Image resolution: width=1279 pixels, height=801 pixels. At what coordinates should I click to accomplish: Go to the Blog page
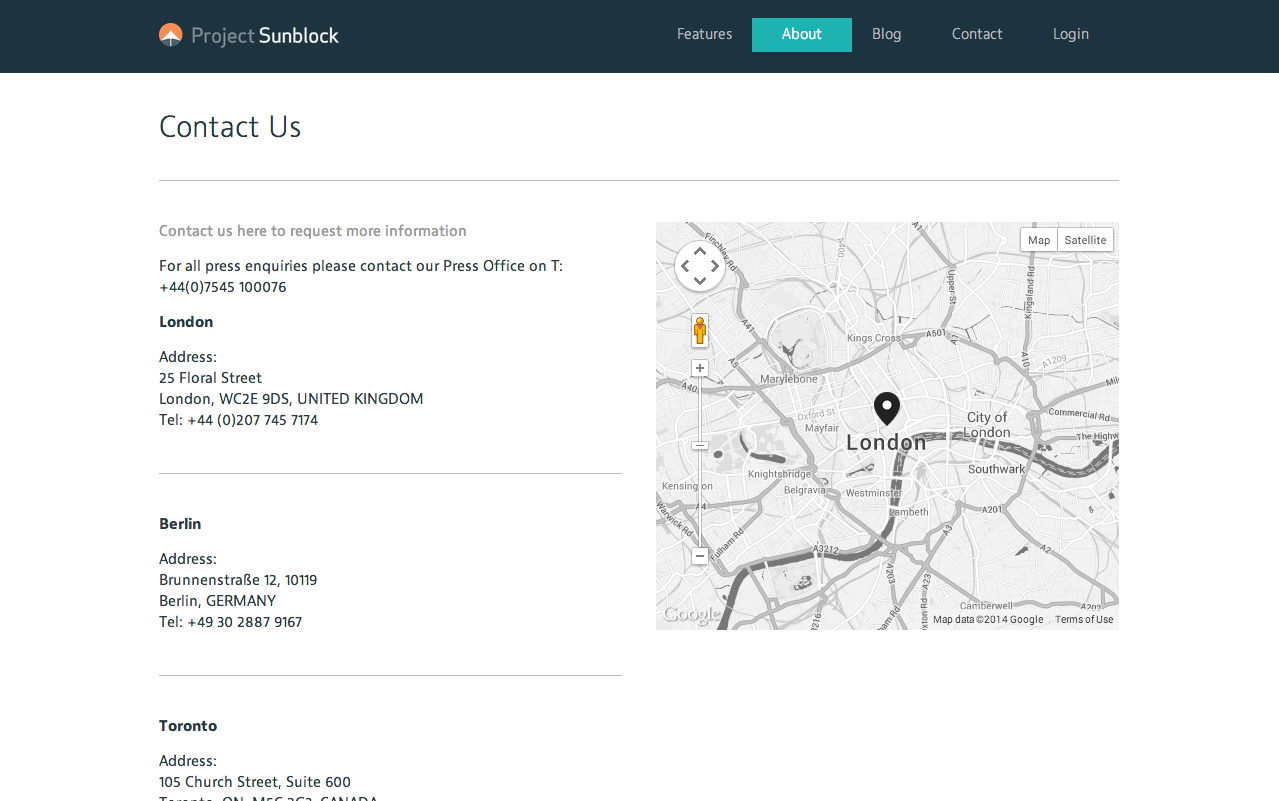click(887, 34)
